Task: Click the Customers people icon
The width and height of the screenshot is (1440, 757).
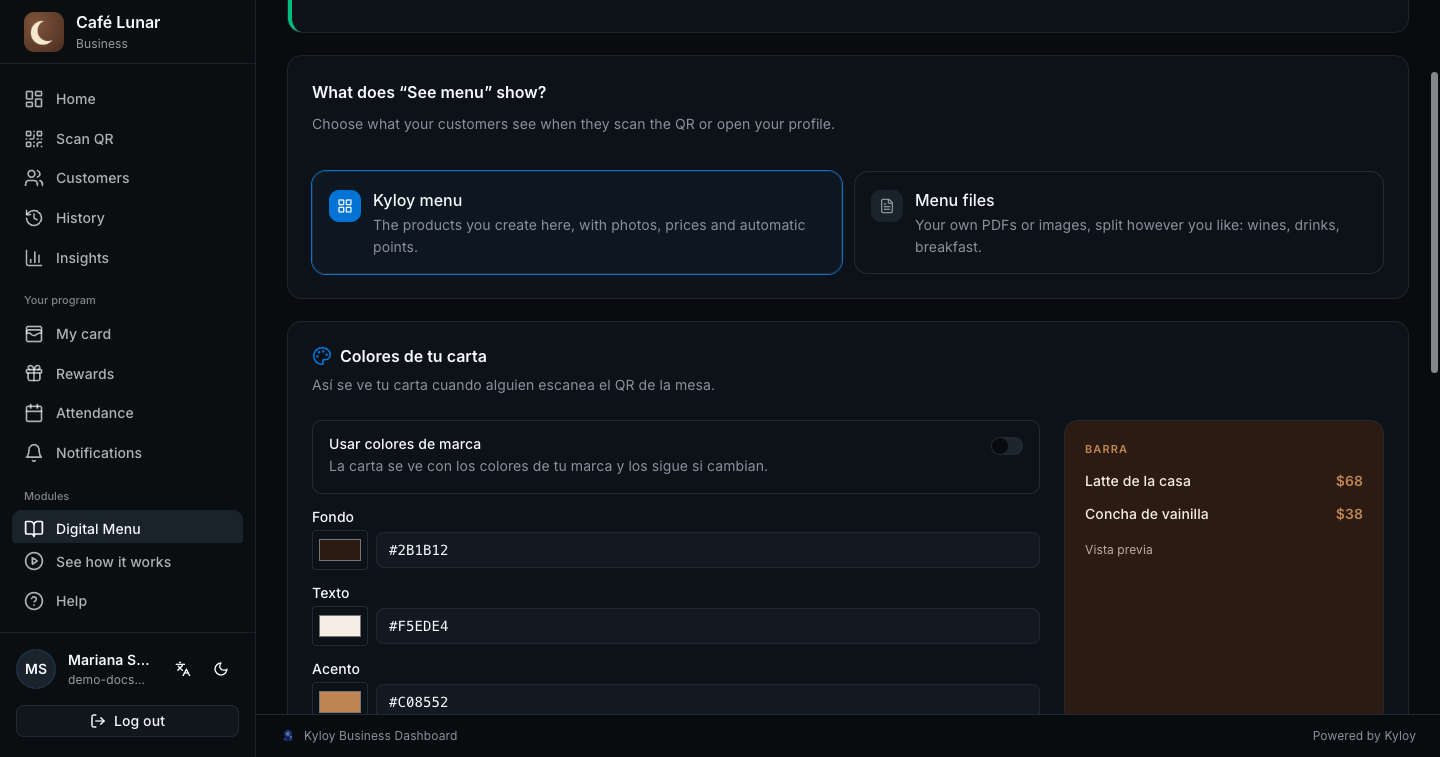Action: pos(34,178)
